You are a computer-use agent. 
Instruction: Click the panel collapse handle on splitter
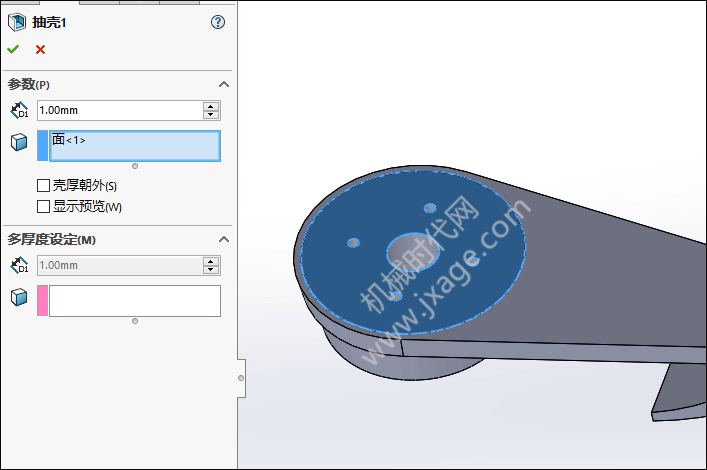point(241,378)
